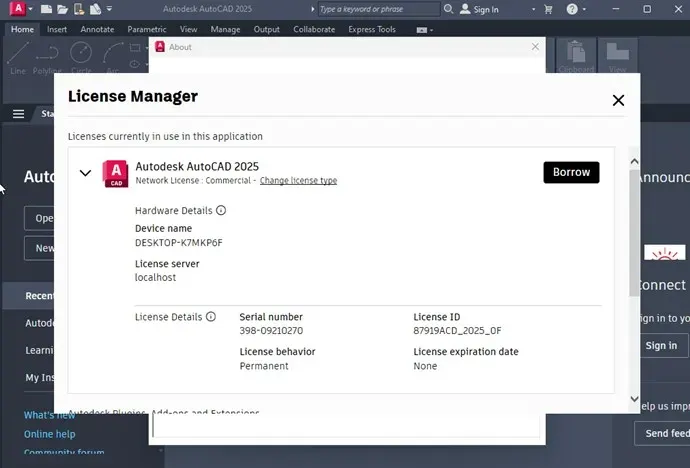Collapse the Autodesk AutoCAD 2025 license entry chevron
This screenshot has height=468, width=690.
point(85,173)
